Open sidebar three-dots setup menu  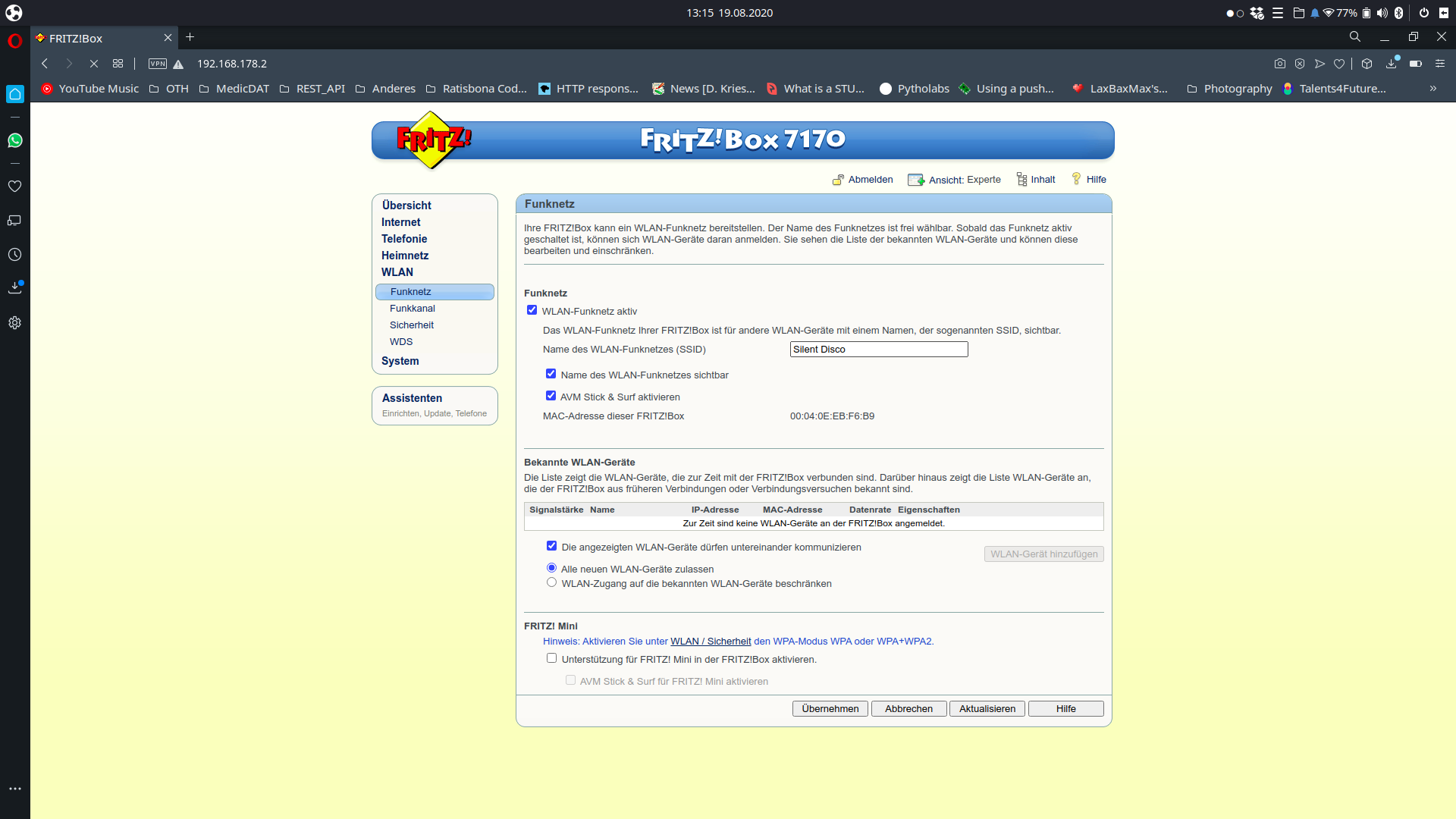15,789
